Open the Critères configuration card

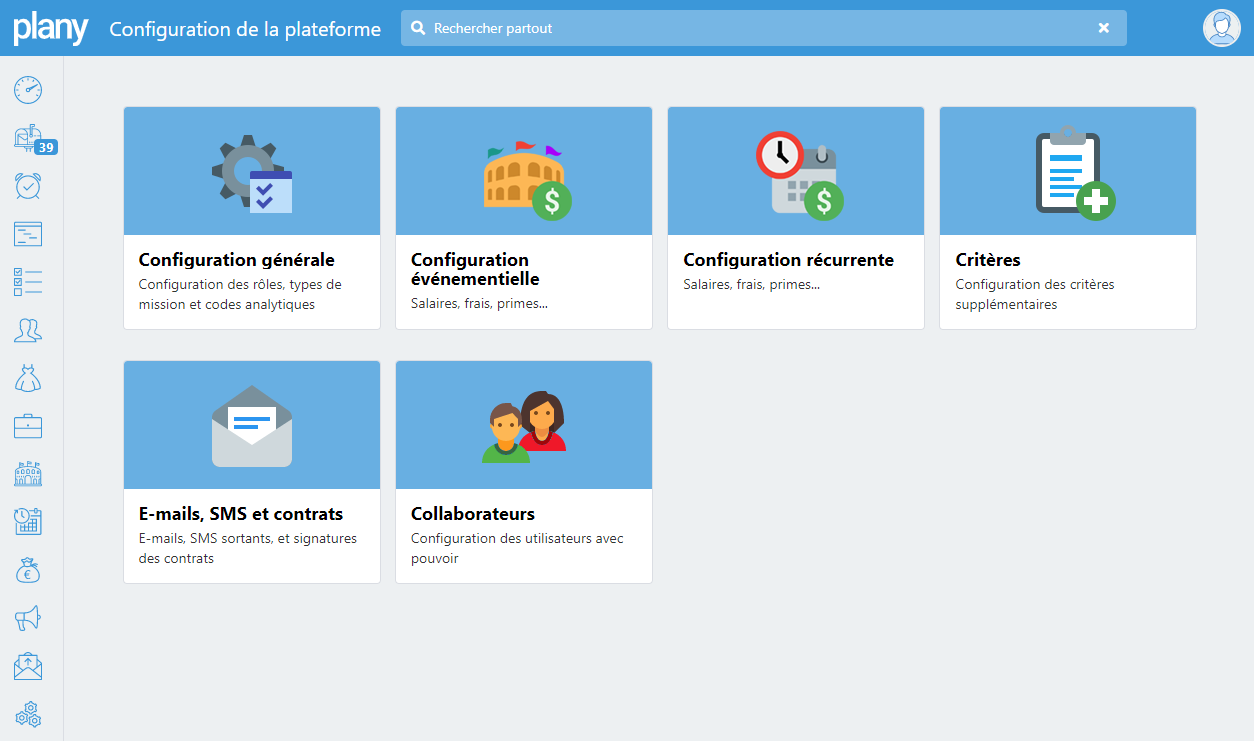point(1067,217)
